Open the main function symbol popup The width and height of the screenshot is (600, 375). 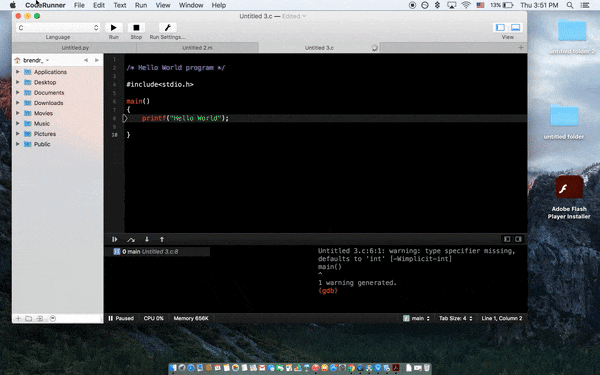point(417,318)
